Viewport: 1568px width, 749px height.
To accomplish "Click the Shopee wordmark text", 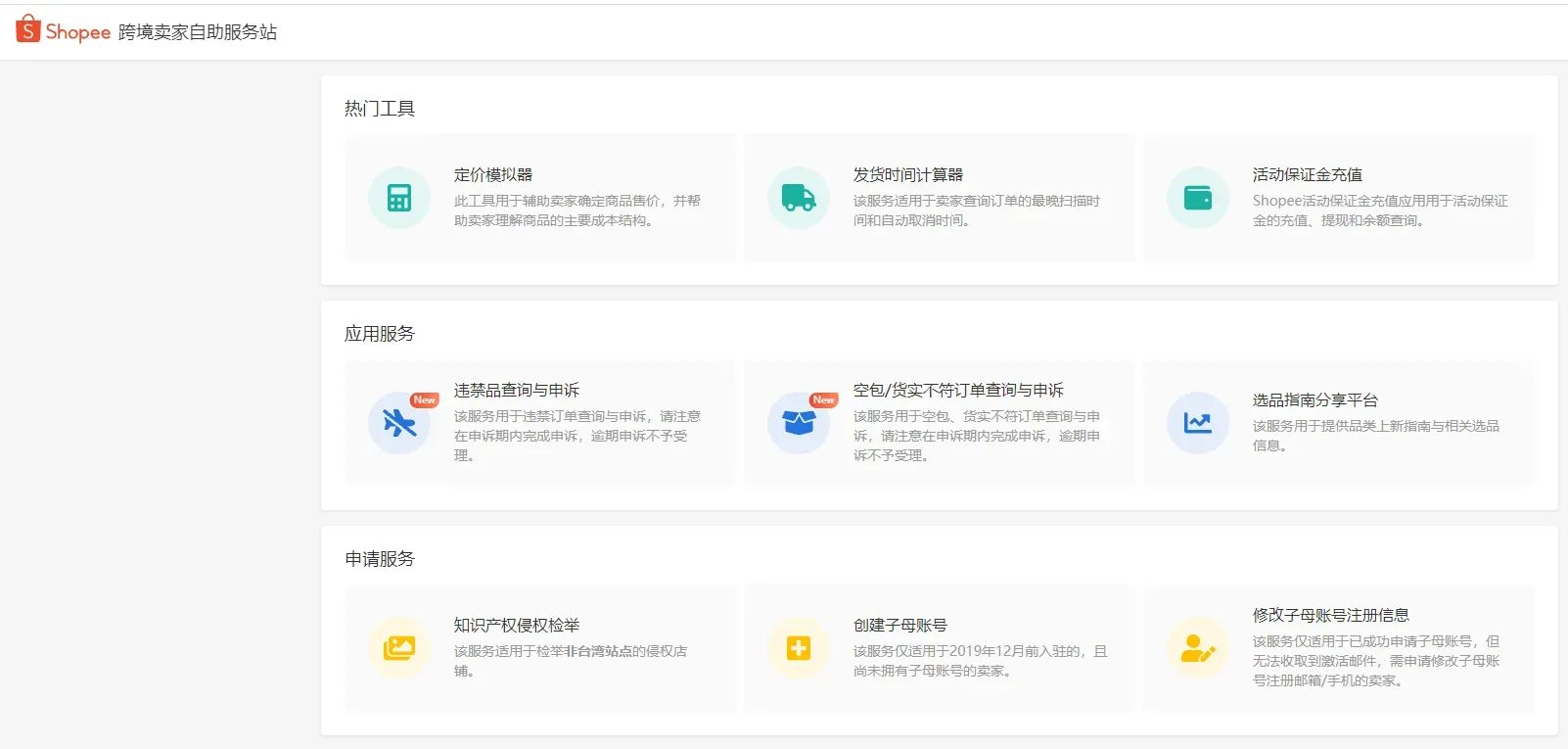I will coord(78,32).
